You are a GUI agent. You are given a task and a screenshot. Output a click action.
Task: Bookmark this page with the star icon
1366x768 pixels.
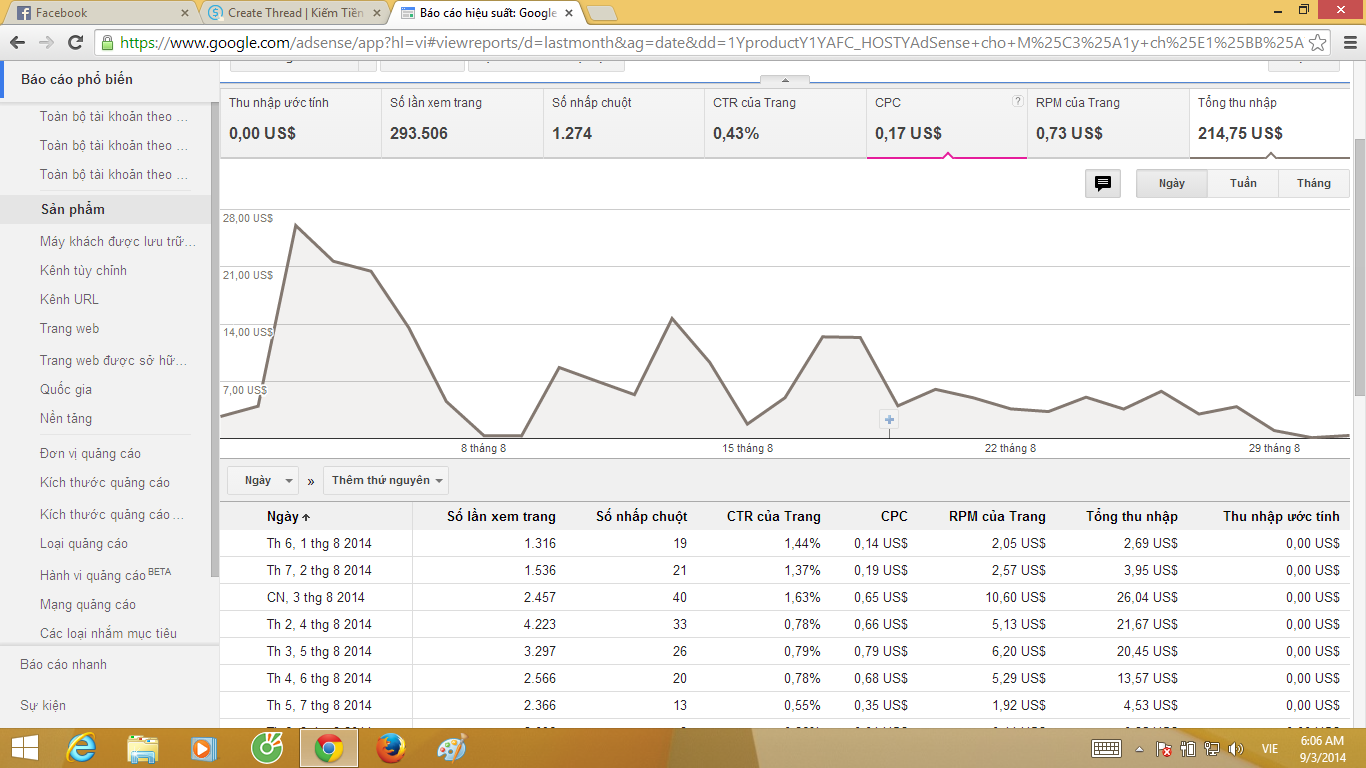pos(1318,43)
